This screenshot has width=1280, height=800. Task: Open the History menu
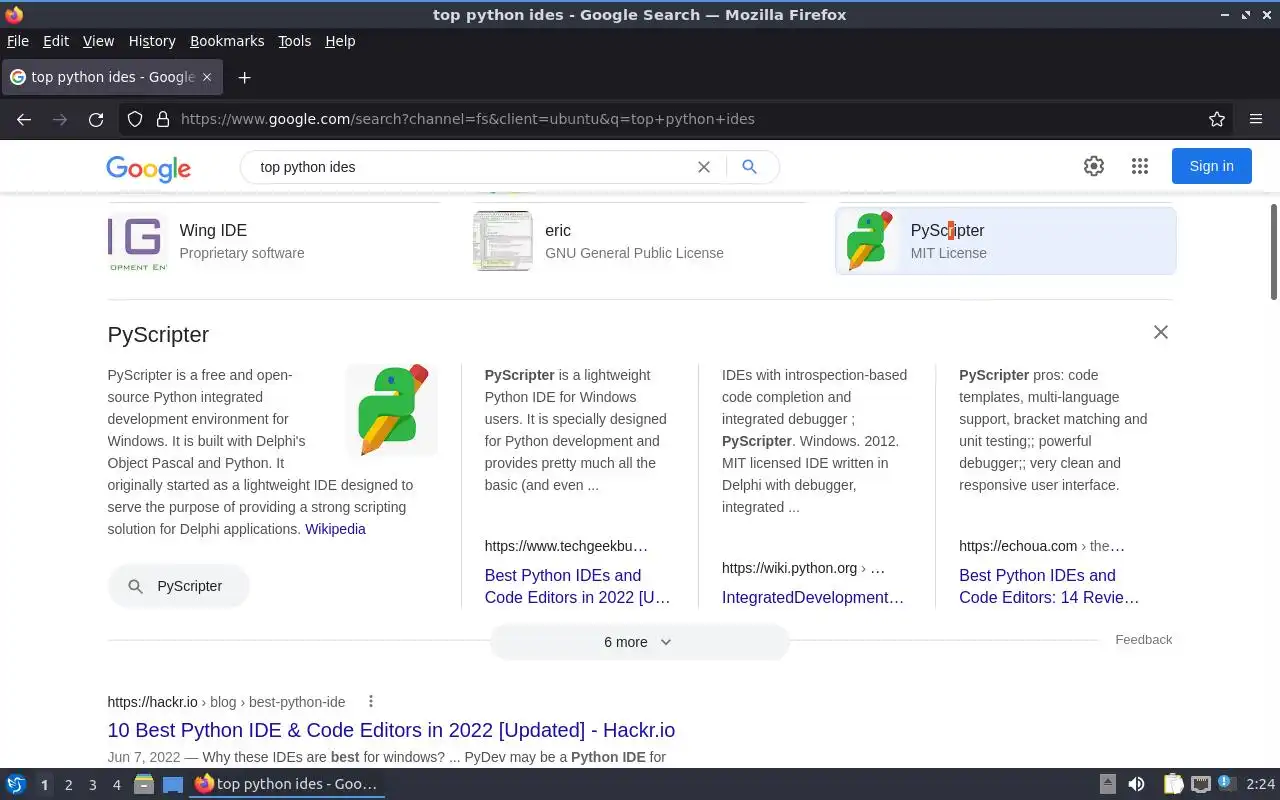[x=152, y=41]
